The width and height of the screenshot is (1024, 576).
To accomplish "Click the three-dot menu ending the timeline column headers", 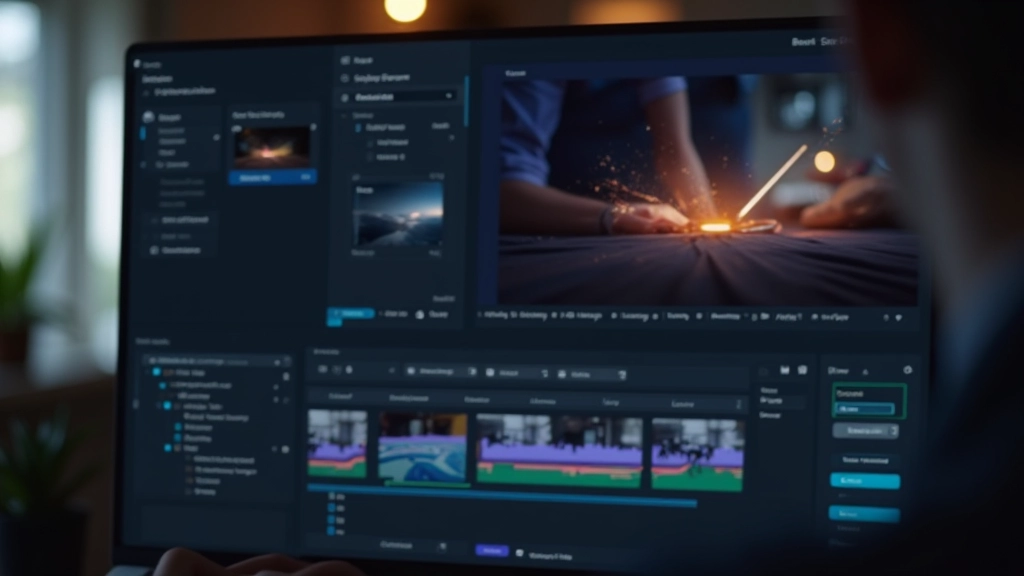I will click(x=739, y=405).
